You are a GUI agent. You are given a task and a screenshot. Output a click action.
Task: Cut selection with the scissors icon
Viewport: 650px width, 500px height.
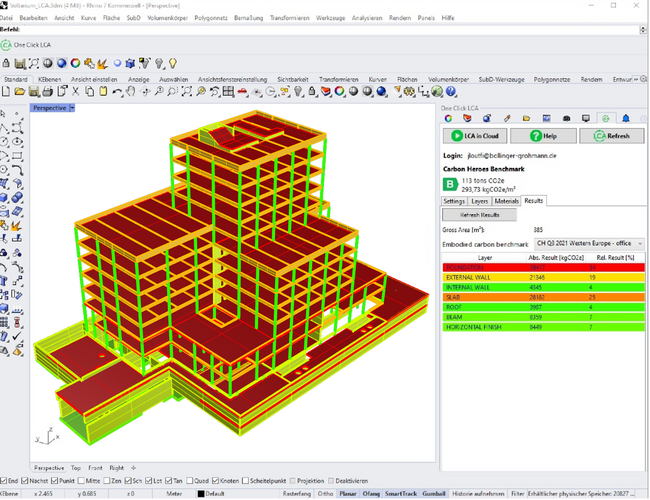75,92
